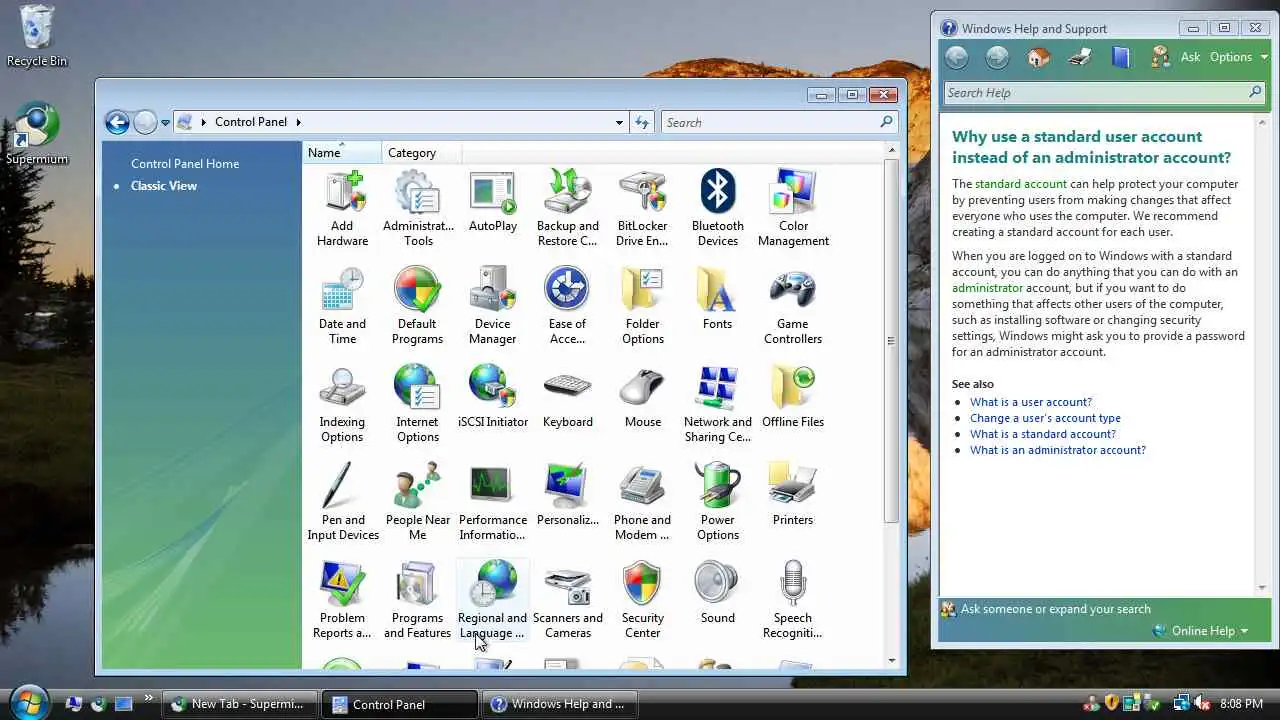Screen dimensions: 1280x720
Task: Open BitLocker Drive Encryption icon
Action: pyautogui.click(x=643, y=208)
